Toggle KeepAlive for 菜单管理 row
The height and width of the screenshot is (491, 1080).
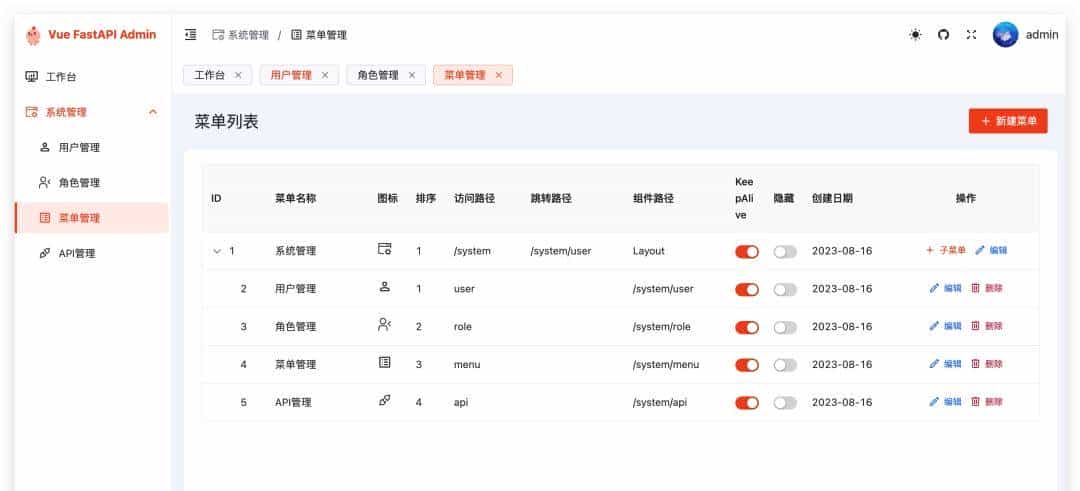pyautogui.click(x=747, y=365)
